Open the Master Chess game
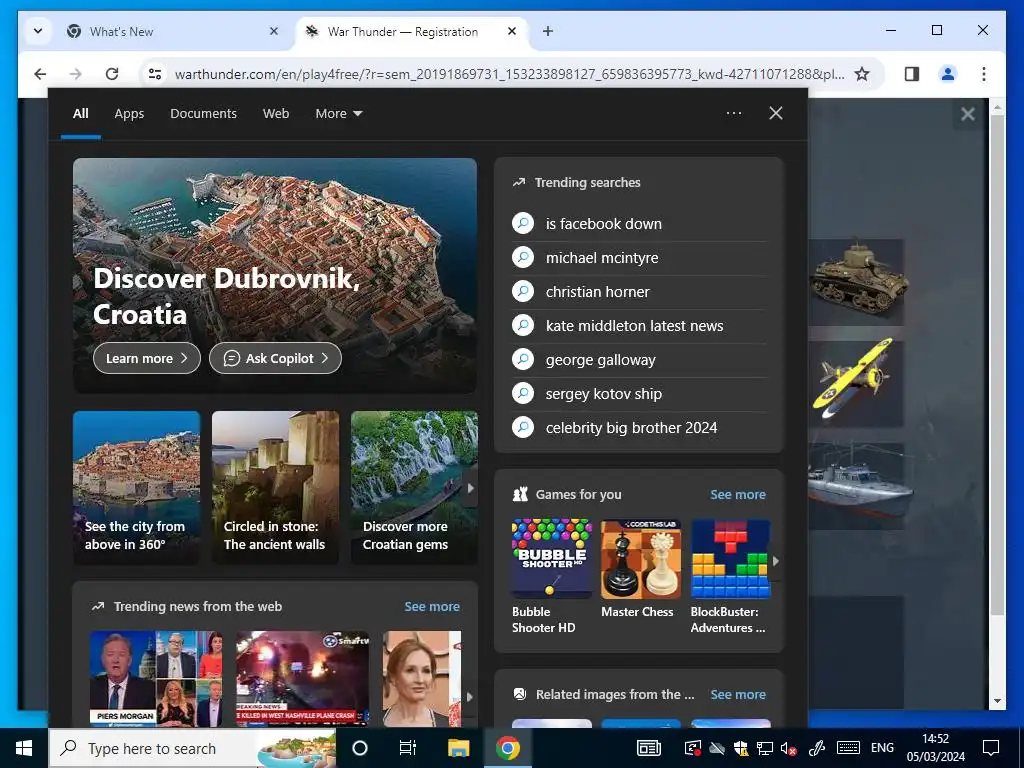1024x768 pixels. tap(641, 569)
